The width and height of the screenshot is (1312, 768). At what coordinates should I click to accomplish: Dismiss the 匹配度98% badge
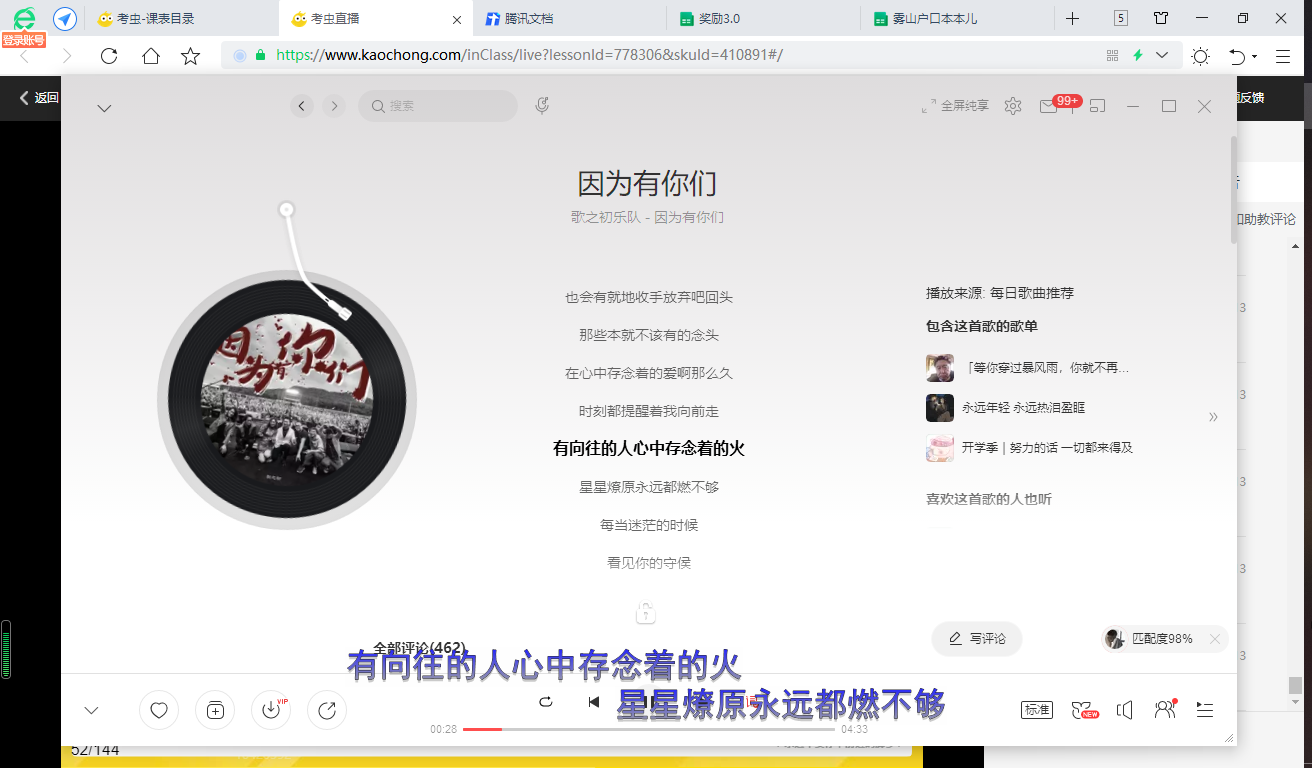tap(1214, 639)
